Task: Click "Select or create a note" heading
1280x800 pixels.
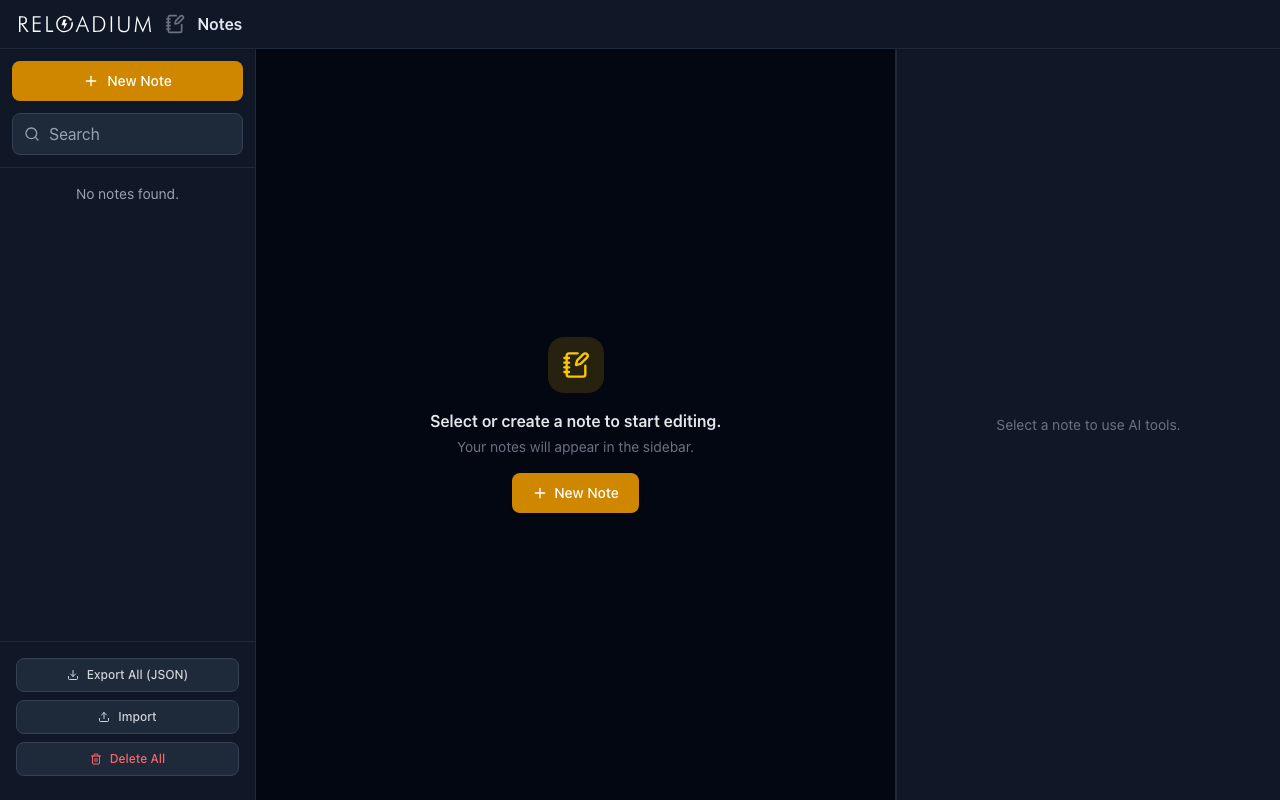Action: [575, 421]
